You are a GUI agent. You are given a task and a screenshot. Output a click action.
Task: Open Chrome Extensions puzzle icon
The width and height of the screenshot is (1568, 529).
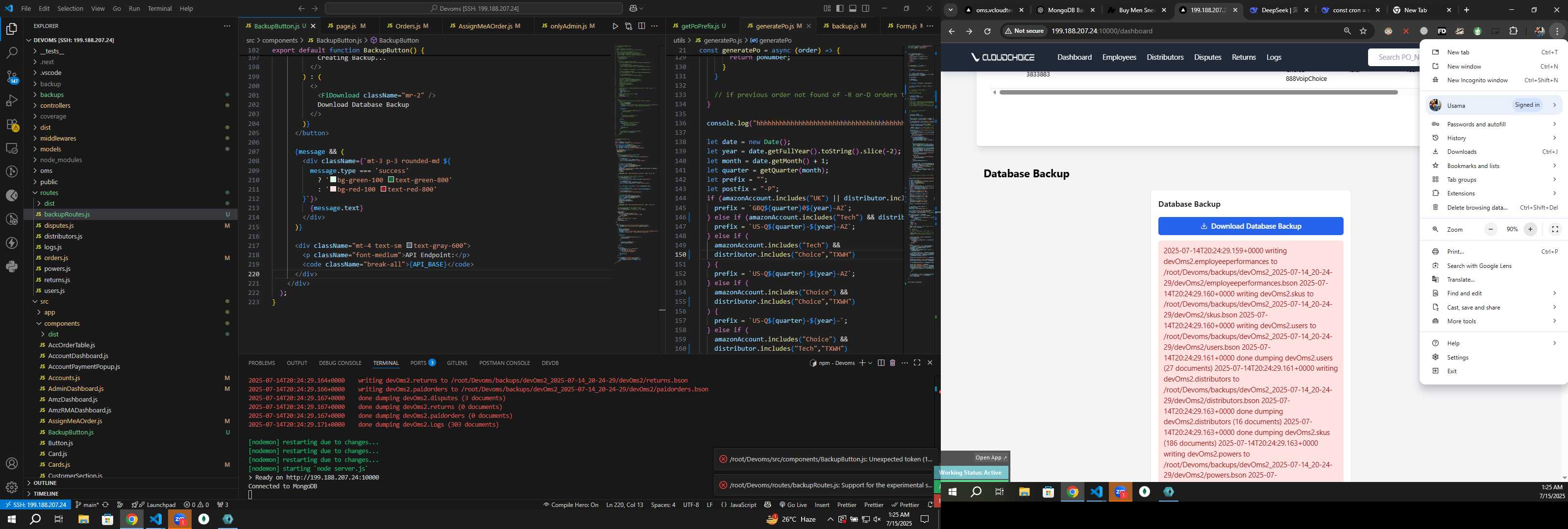tap(1513, 31)
